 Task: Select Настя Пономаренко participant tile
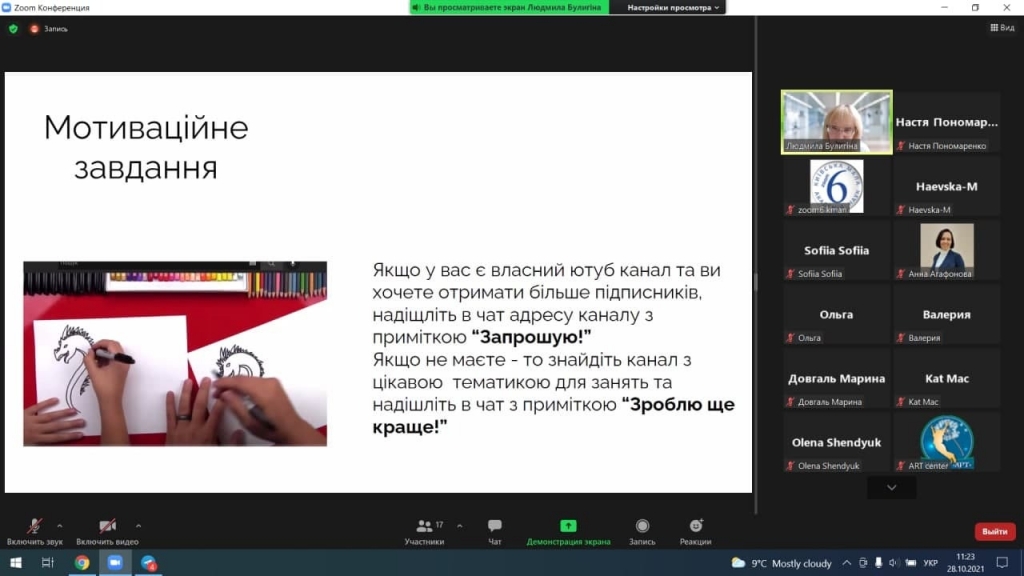[947, 122]
